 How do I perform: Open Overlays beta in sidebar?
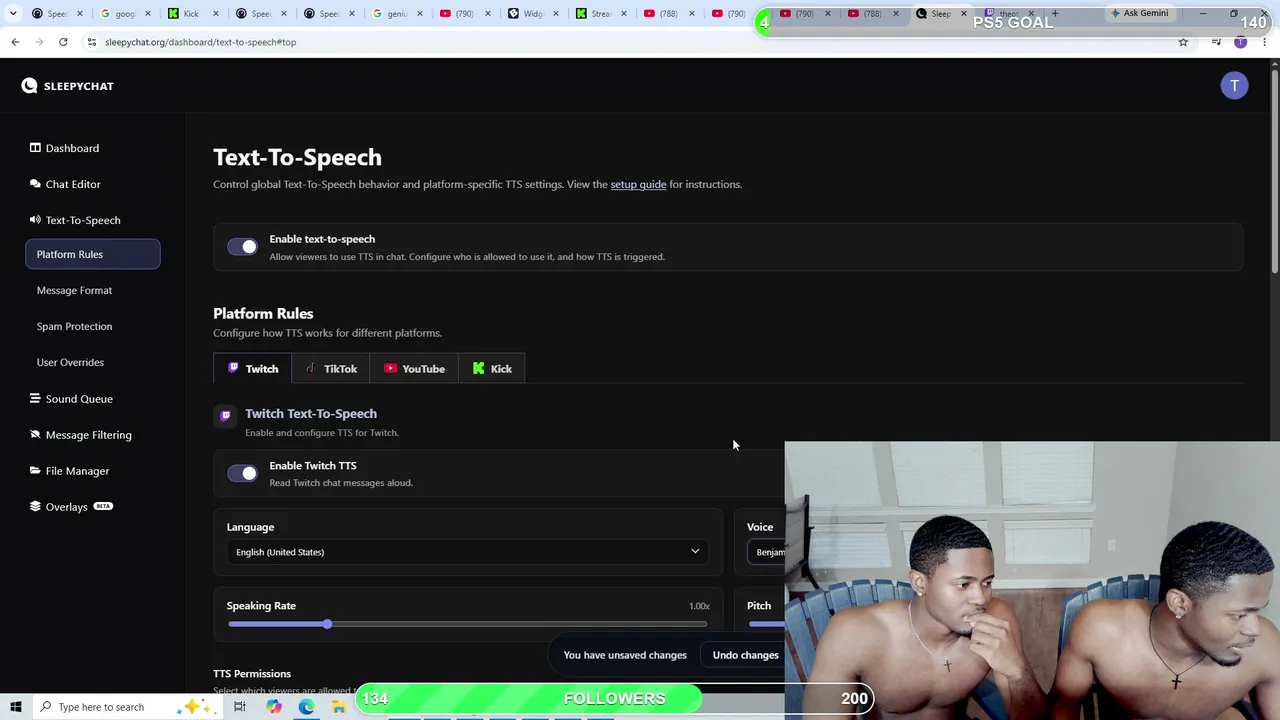point(66,507)
